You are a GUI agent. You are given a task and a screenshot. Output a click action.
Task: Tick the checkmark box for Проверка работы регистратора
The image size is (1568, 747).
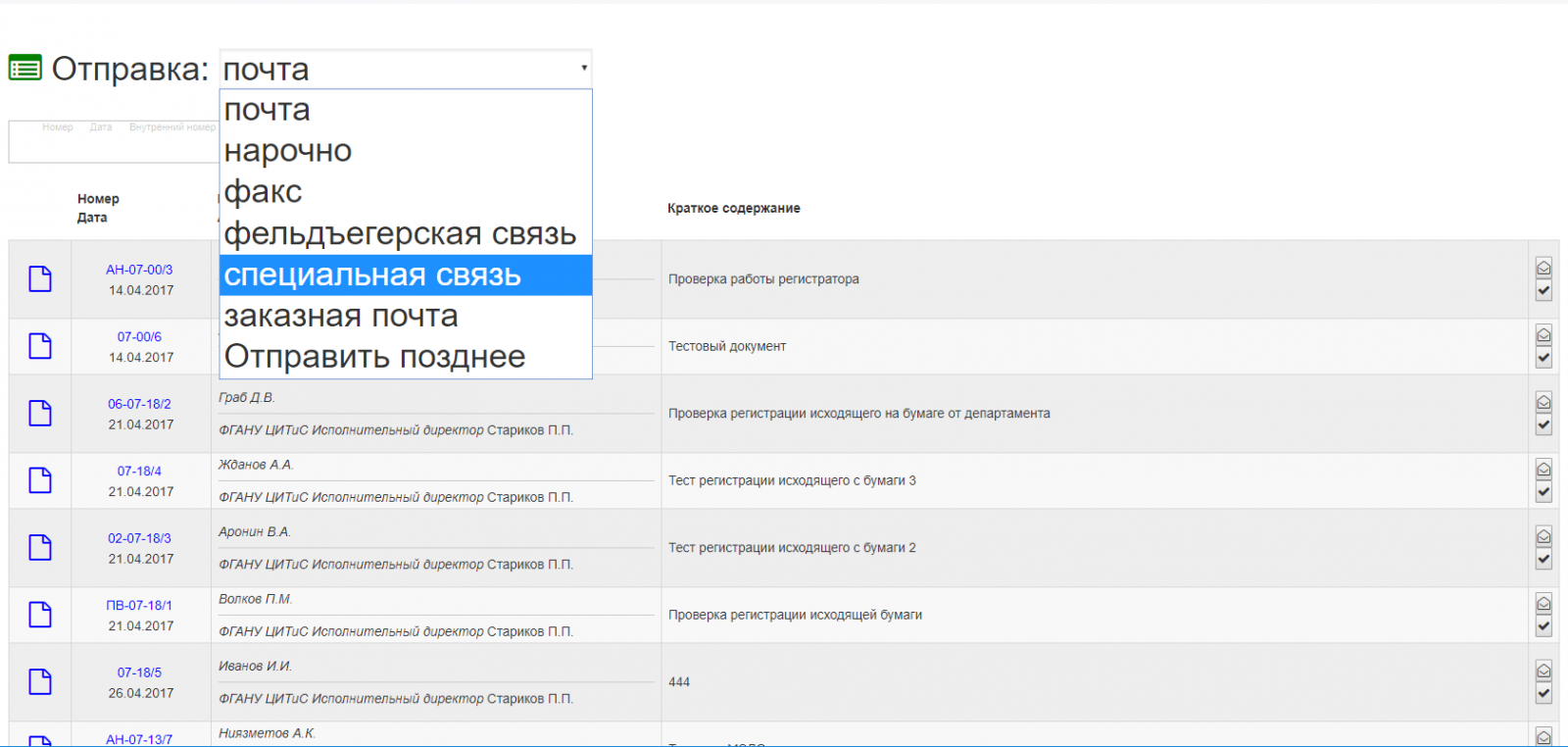pyautogui.click(x=1543, y=290)
